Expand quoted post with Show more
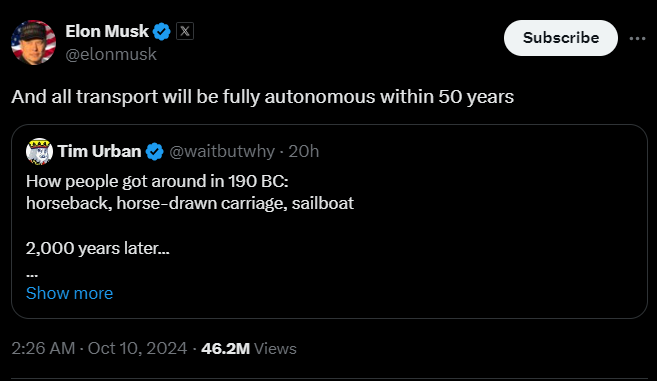Screen dimensions: 657x381 [x=70, y=293]
